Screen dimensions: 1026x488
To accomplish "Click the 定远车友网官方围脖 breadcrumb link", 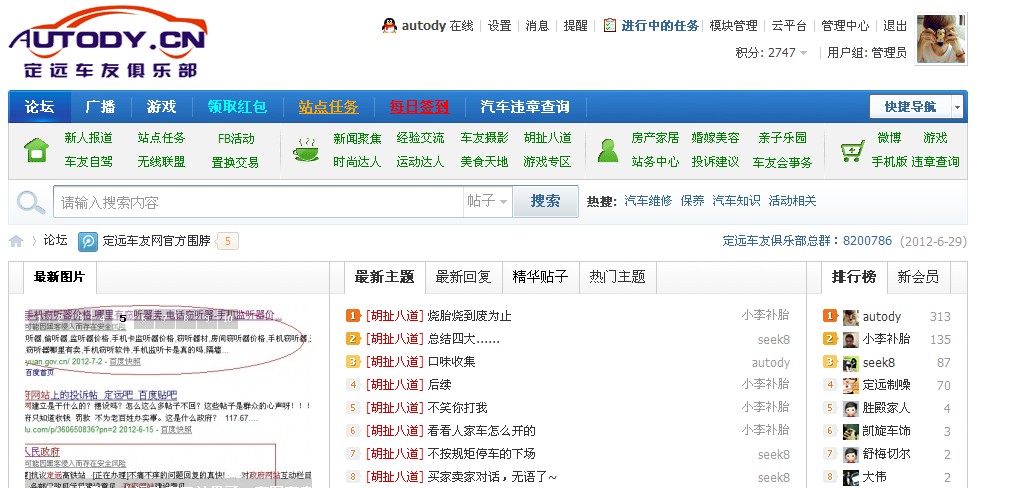I will pyautogui.click(x=156, y=241).
